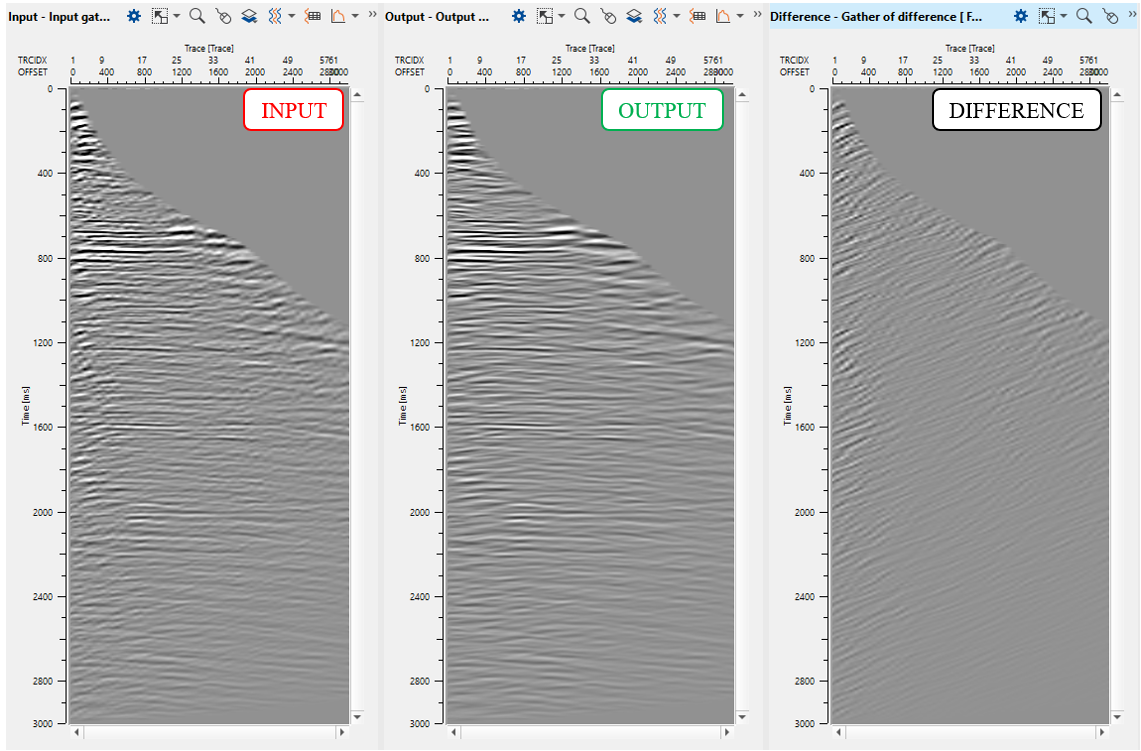Click the layers icon in Input panel
This screenshot has width=1141, height=751.
(x=249, y=16)
